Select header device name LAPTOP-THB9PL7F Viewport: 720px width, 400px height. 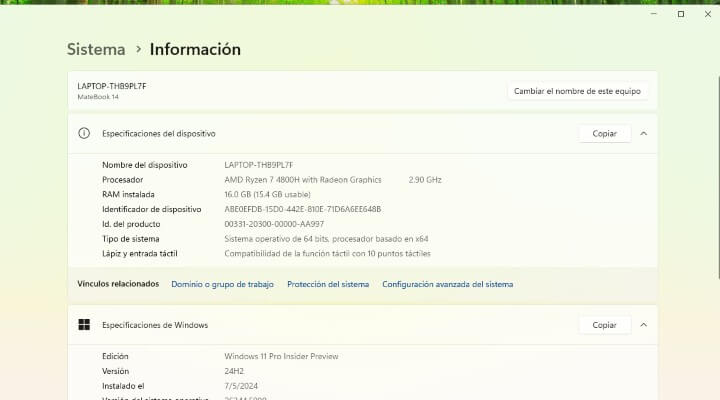112,86
